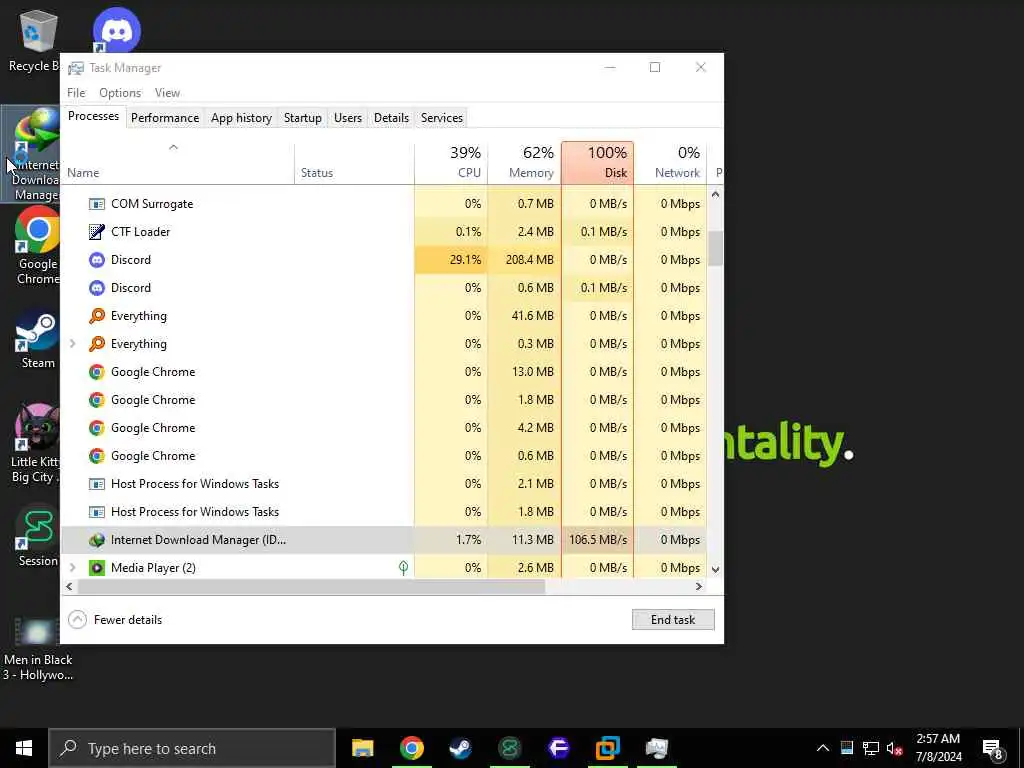Screen dimensions: 1024x768
Task: Show hidden system tray icons
Action: (x=823, y=748)
